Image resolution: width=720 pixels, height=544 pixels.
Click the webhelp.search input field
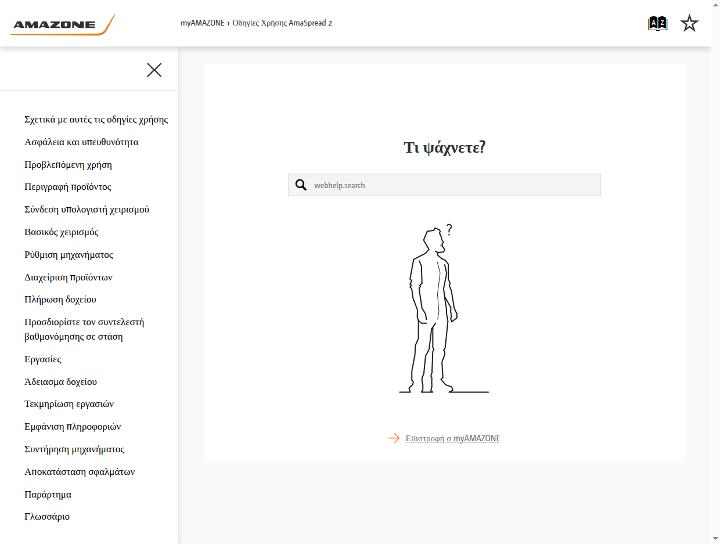tap(444, 185)
